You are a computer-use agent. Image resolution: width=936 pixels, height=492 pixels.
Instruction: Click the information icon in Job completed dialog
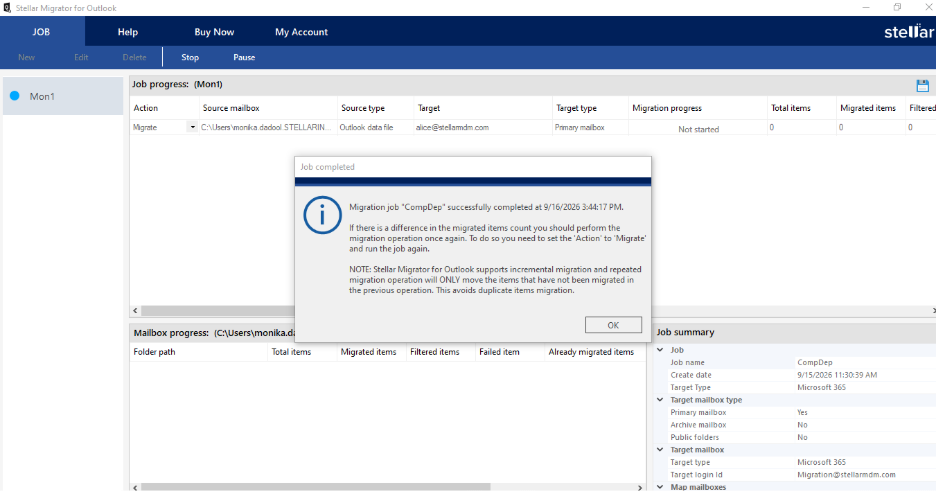coord(322,215)
